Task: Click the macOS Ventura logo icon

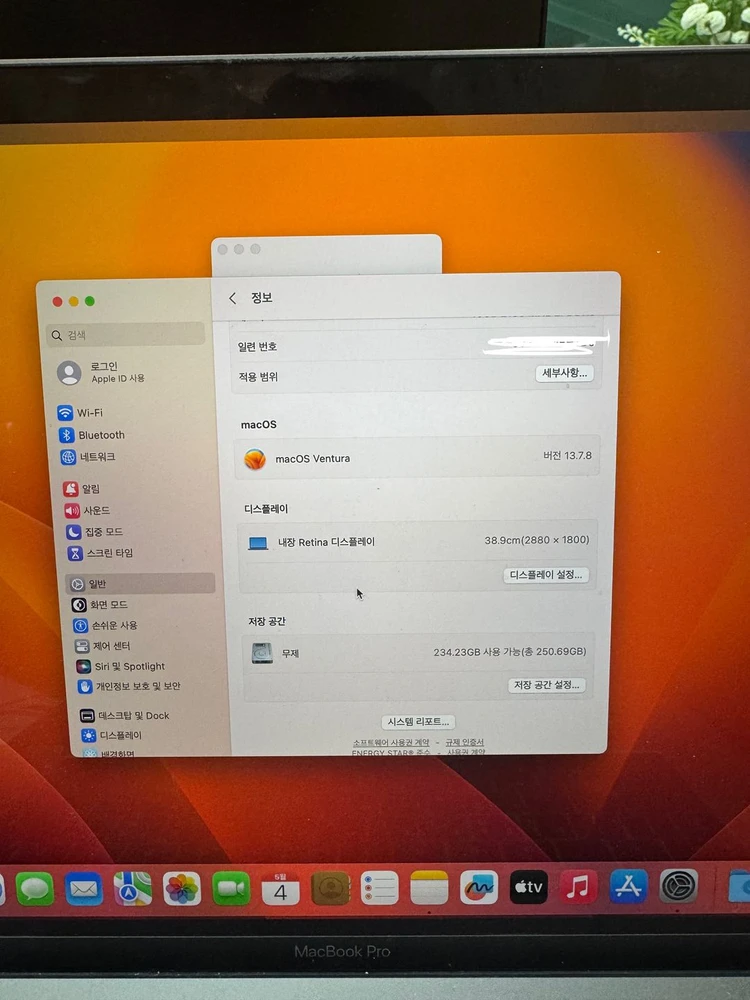Action: (x=255, y=459)
